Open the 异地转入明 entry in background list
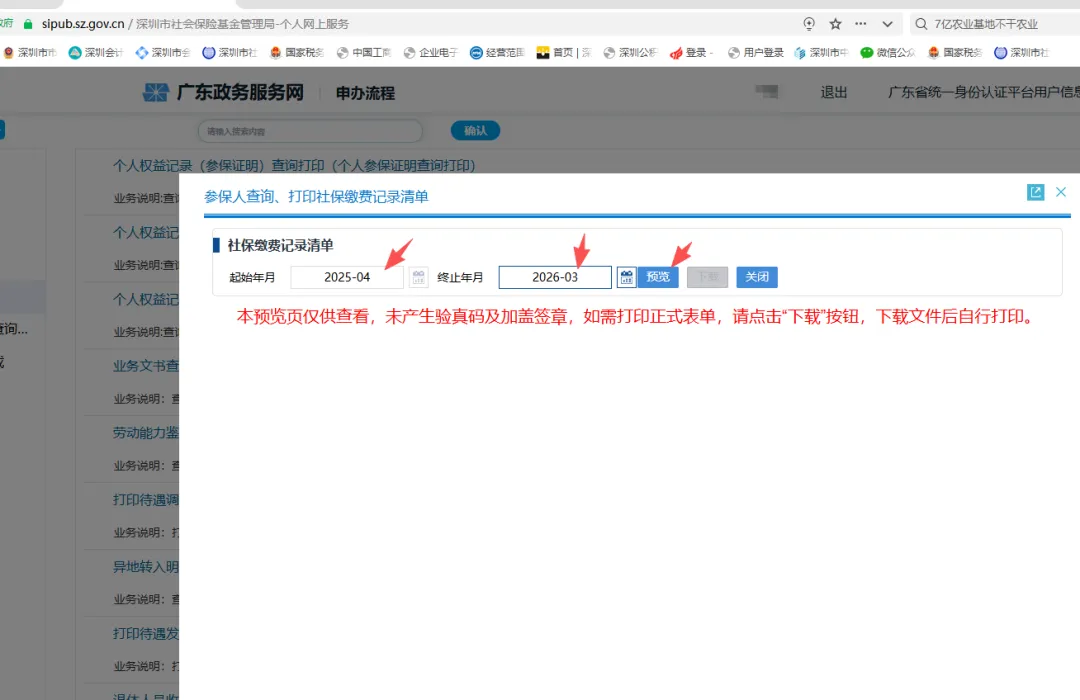The image size is (1080, 700). point(146,566)
